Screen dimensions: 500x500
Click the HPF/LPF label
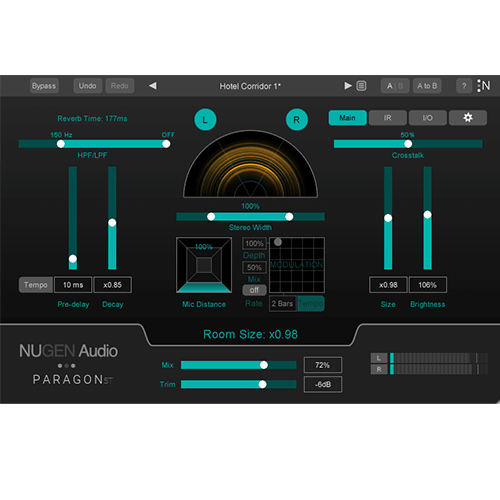[x=92, y=155]
